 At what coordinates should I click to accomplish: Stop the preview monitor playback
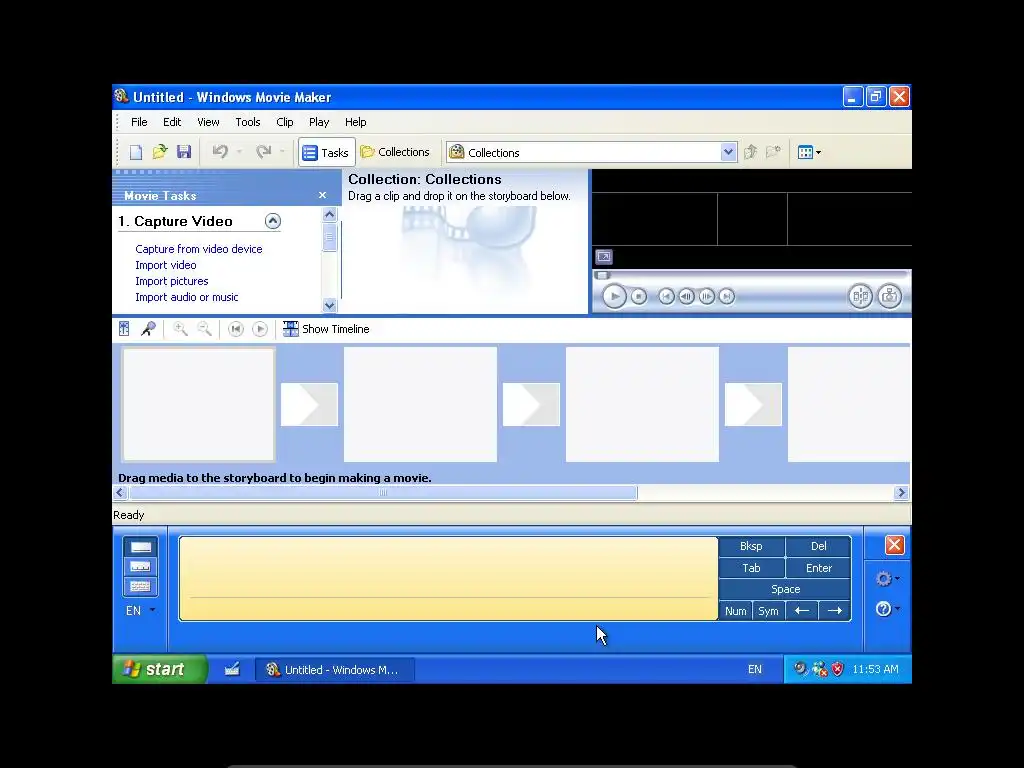tap(639, 296)
